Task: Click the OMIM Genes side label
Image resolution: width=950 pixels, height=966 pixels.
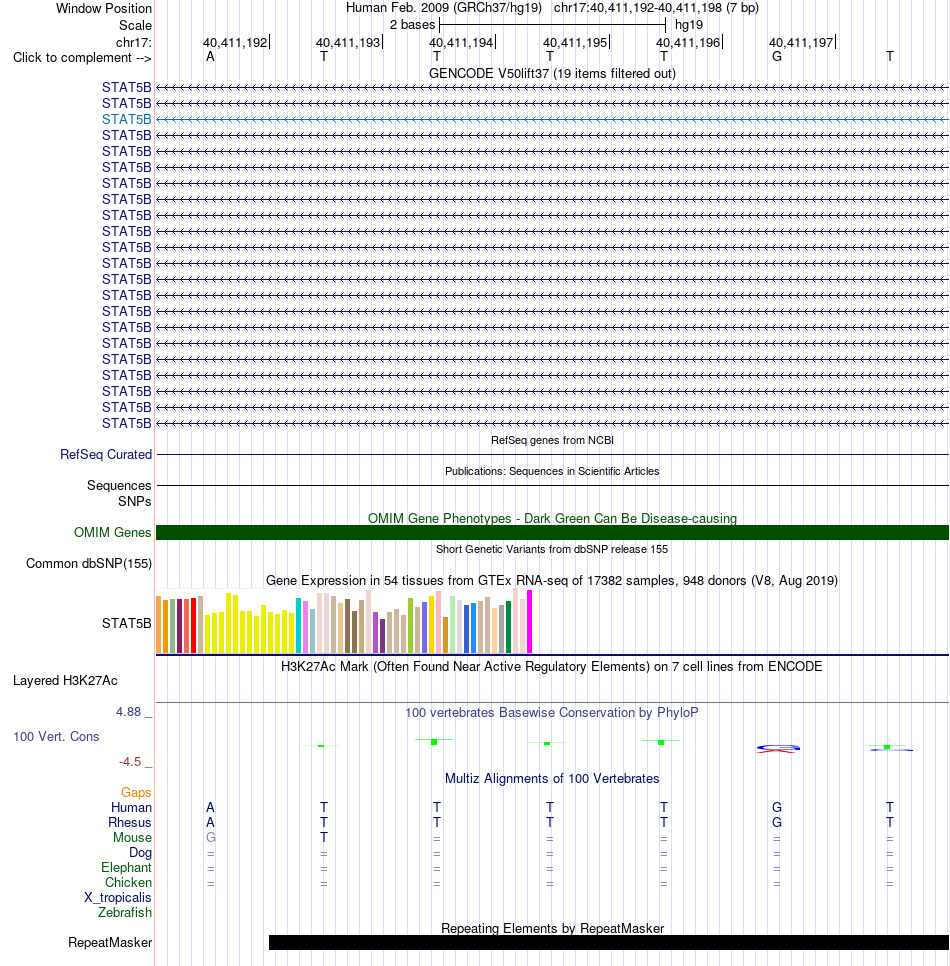Action: pos(112,532)
